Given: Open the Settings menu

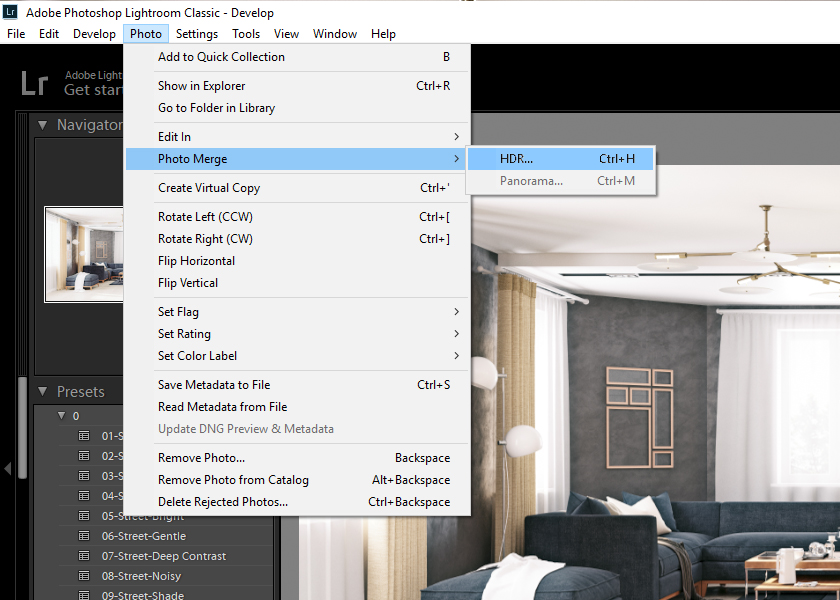Looking at the screenshot, I should pyautogui.click(x=197, y=34).
